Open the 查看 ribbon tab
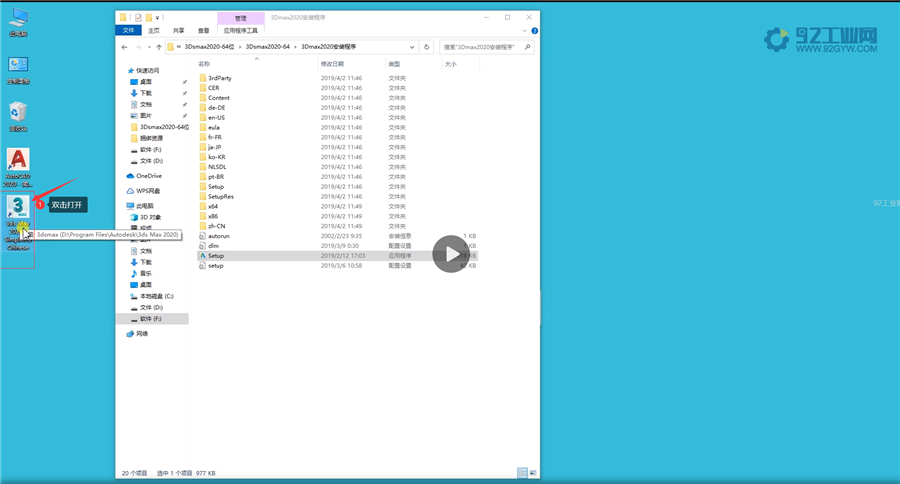 [204, 30]
